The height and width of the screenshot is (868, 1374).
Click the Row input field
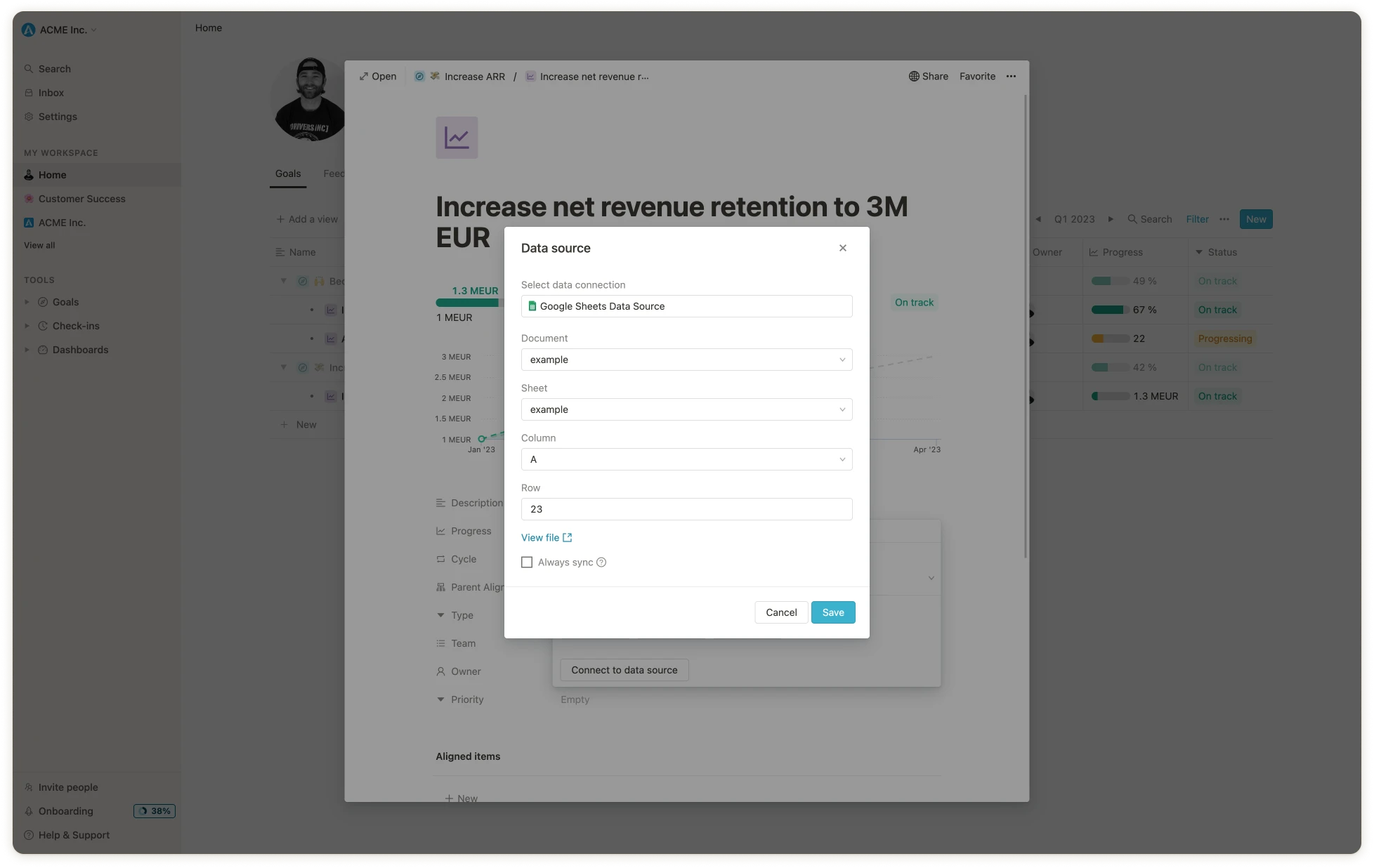pos(686,509)
